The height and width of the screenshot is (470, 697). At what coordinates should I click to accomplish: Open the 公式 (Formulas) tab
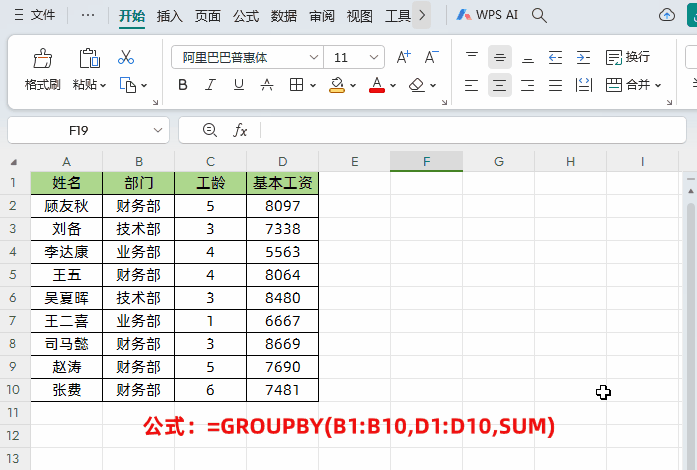click(x=246, y=15)
